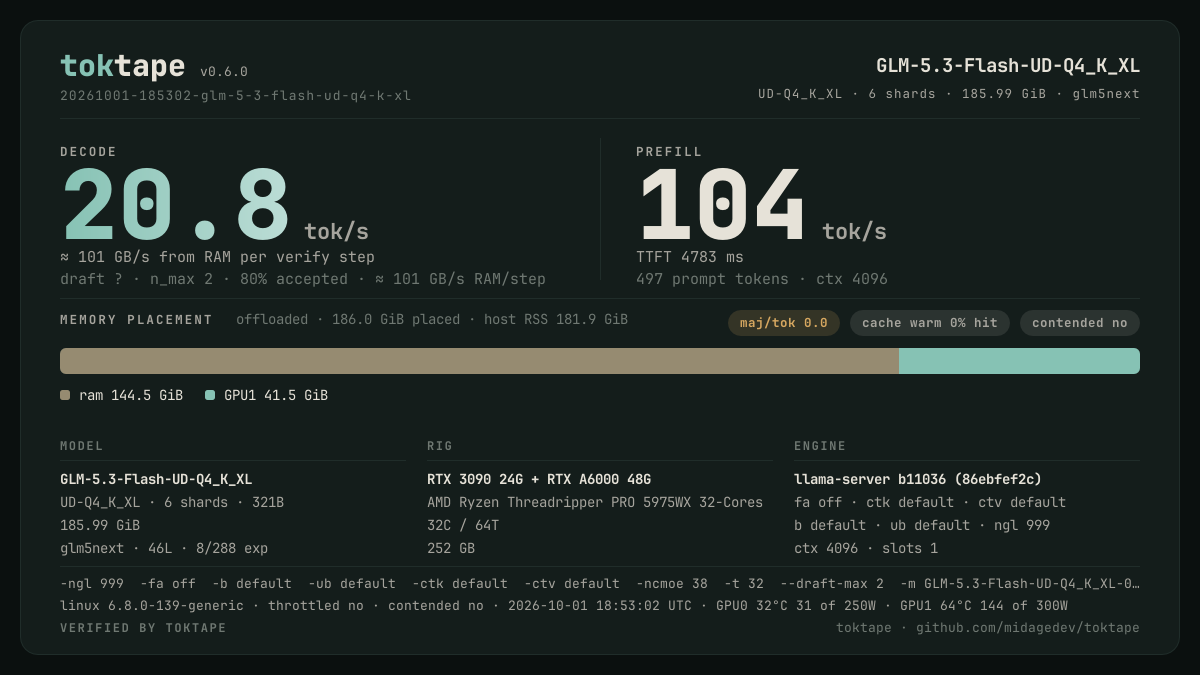
Task: Click 'GPU1 41.5 GiB' legend label
Action: point(276,395)
